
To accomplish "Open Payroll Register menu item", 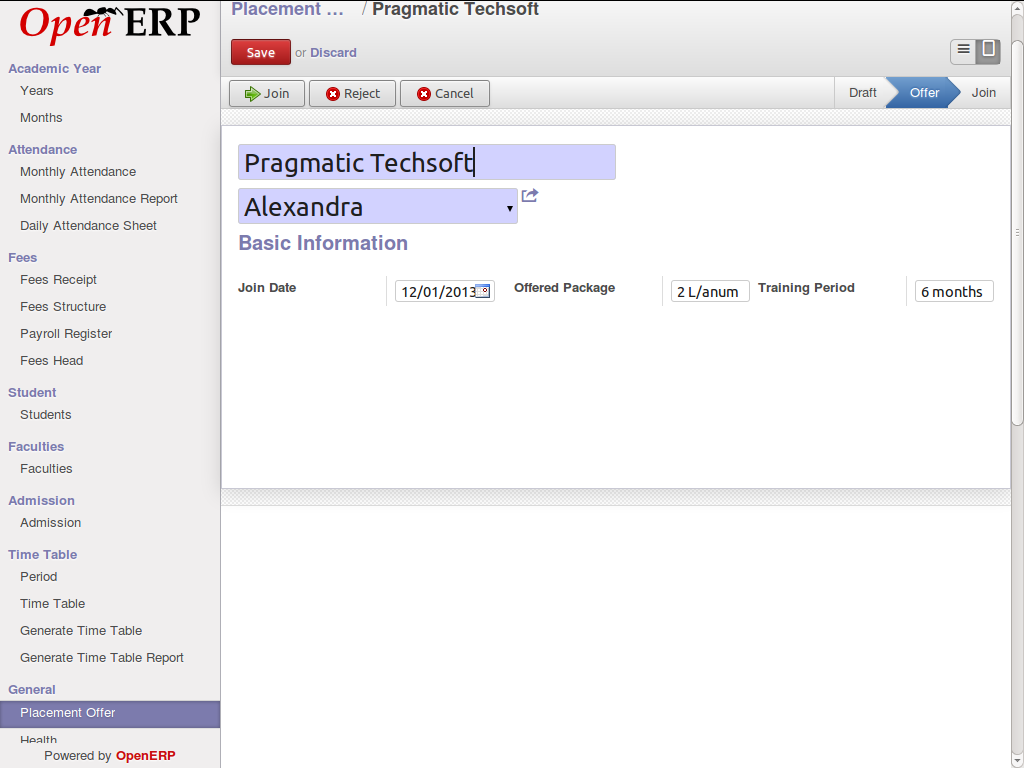I will [66, 334].
